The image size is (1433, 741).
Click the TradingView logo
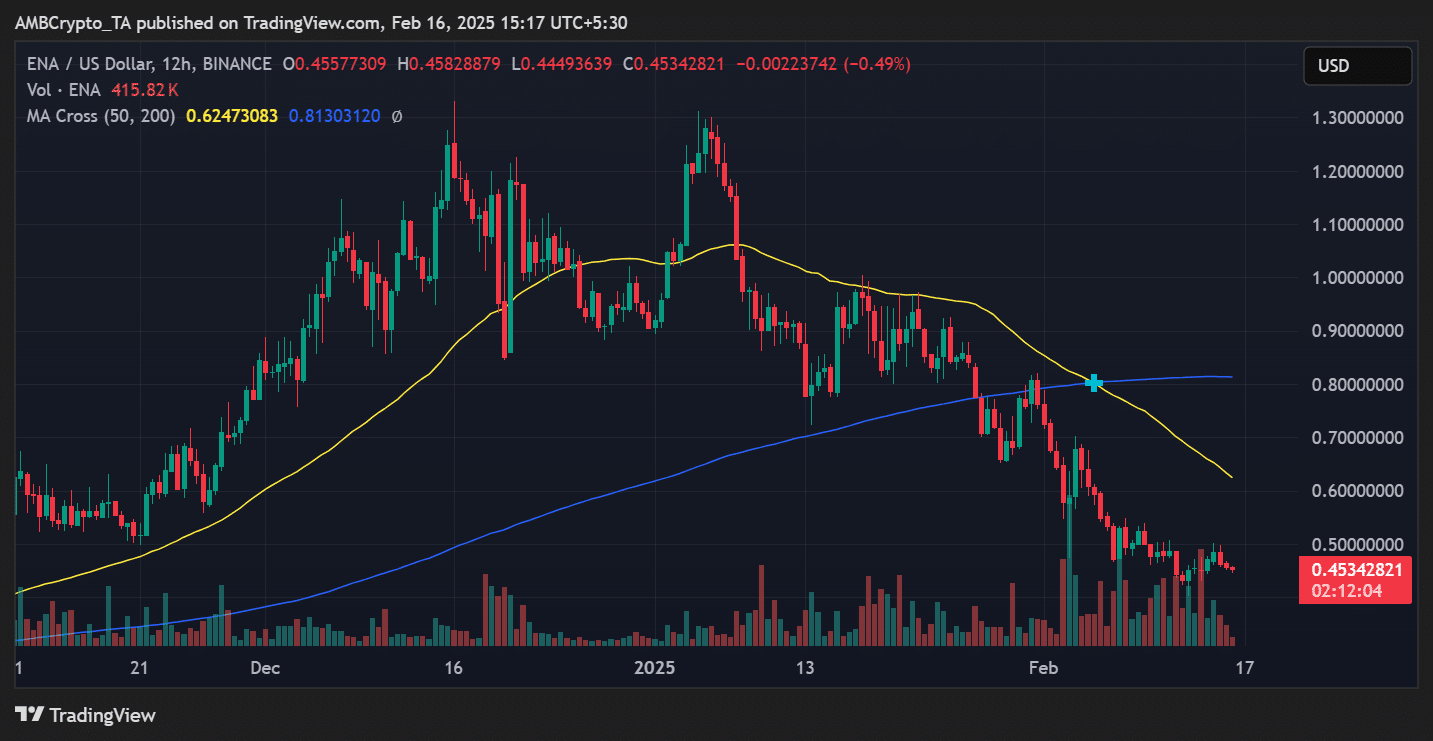86,715
